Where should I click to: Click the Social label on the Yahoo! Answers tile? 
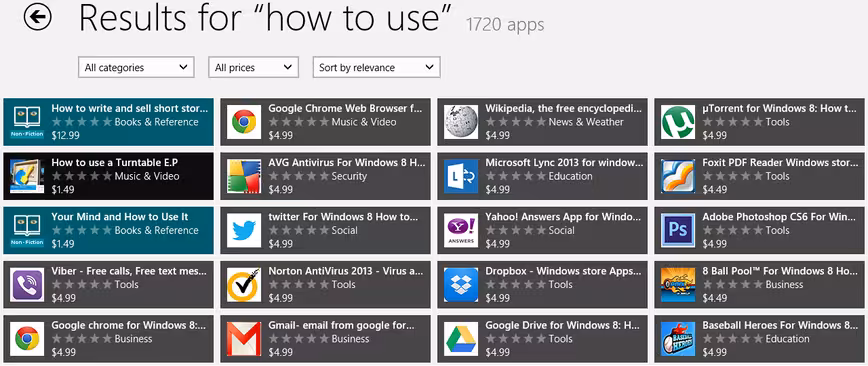point(561,230)
